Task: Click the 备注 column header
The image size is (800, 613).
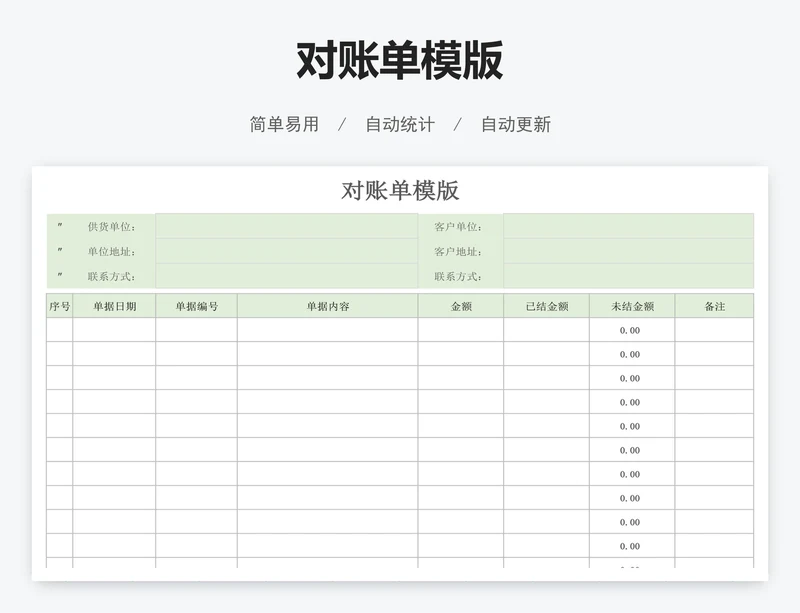Action: (714, 306)
